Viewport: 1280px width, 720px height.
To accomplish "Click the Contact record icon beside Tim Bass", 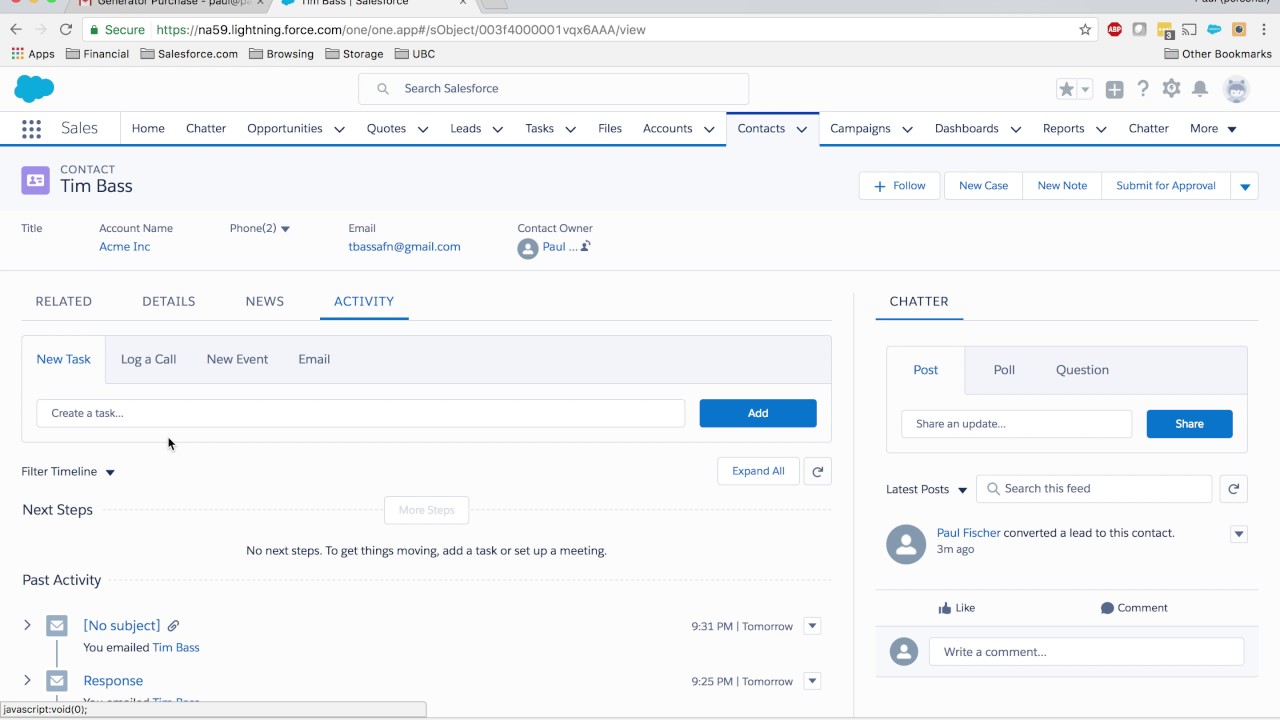I will click(x=35, y=180).
